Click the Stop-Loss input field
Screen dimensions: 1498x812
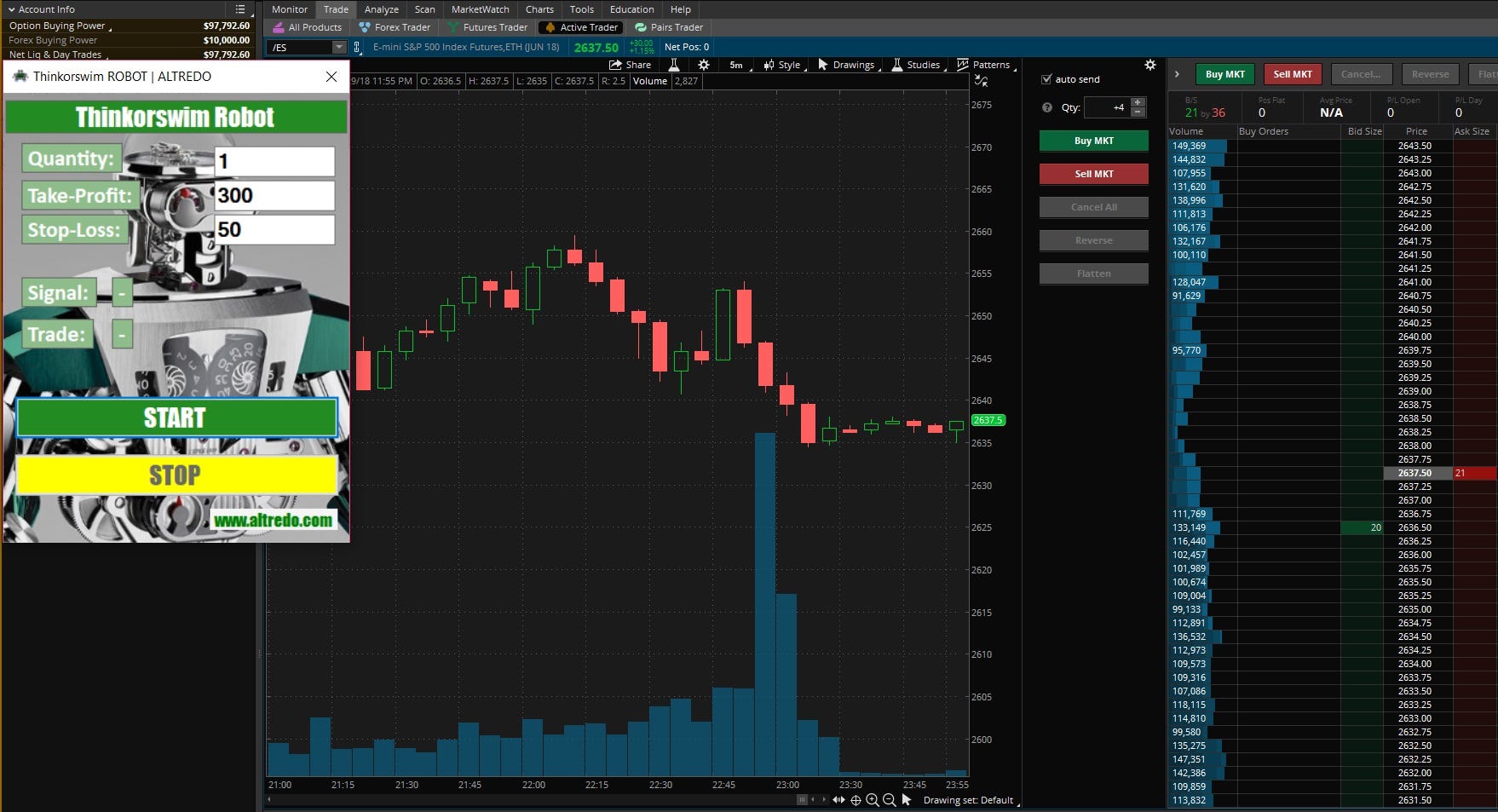coord(274,229)
